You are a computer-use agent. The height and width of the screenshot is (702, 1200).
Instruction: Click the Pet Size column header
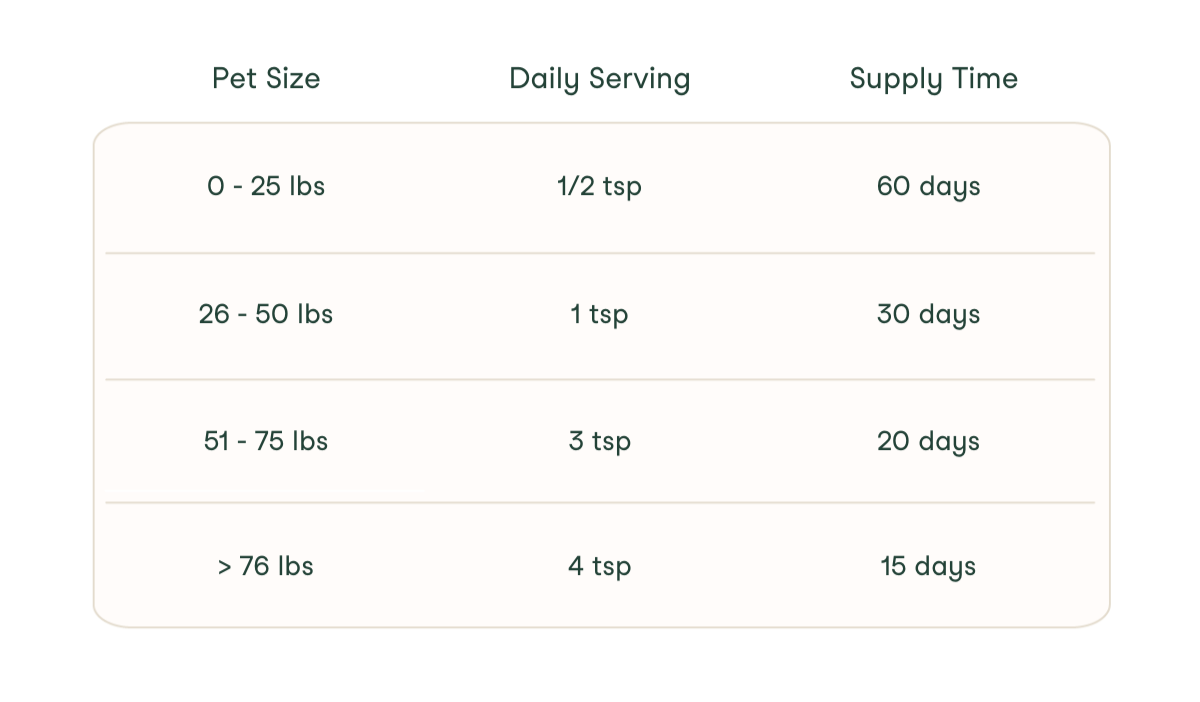tap(266, 79)
